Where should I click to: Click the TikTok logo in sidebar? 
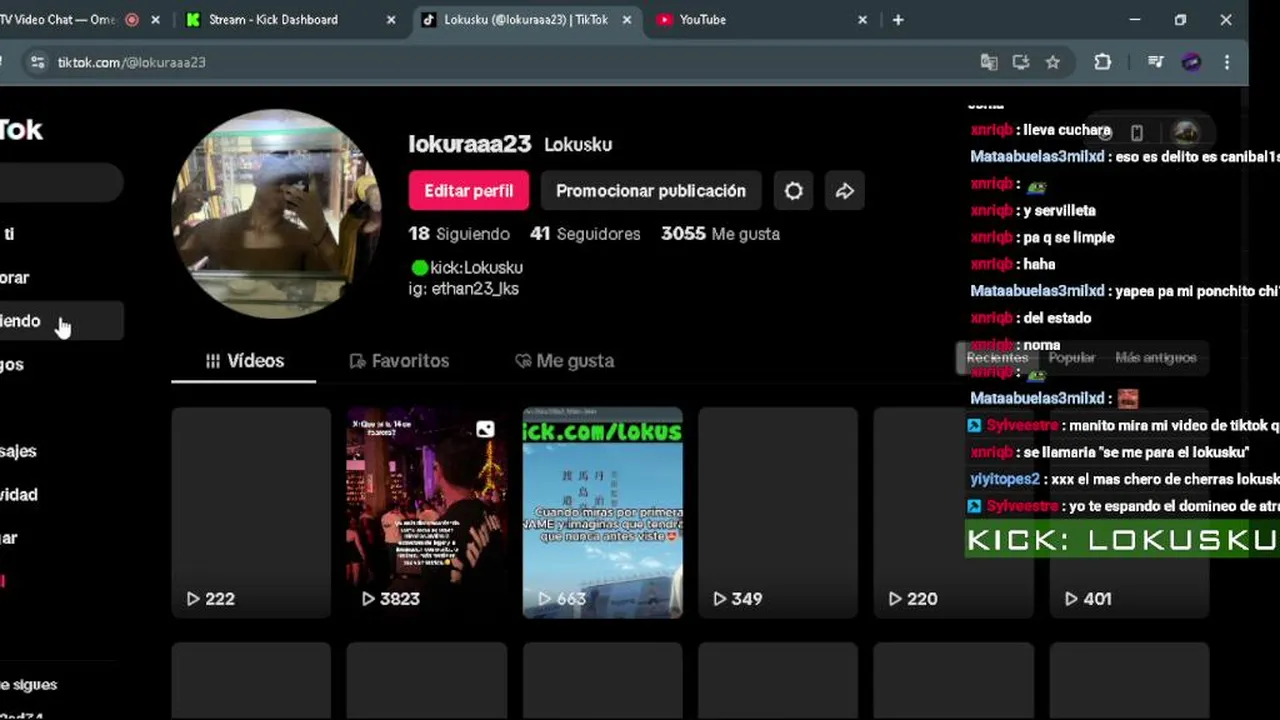(x=20, y=130)
